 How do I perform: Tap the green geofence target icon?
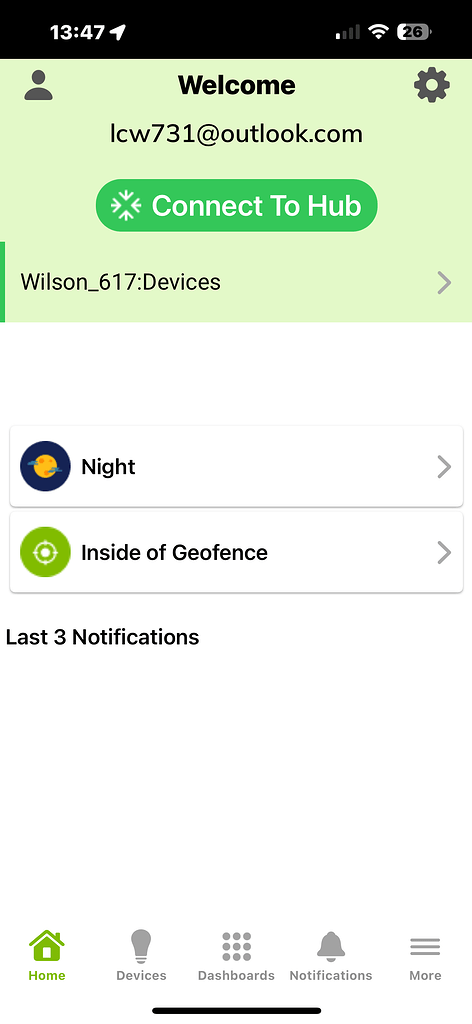tap(45, 552)
